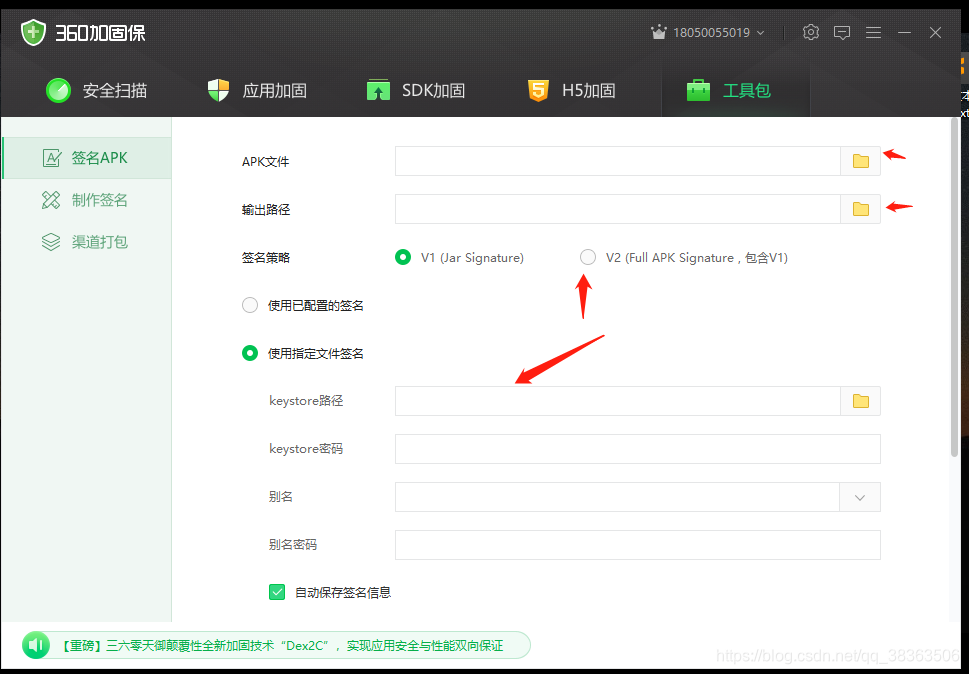969x674 pixels.
Task: Minimize the 360加固保 window
Action: 904,33
